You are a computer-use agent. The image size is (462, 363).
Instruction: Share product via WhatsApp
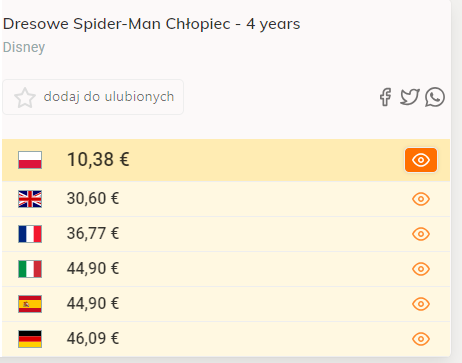pyautogui.click(x=435, y=97)
